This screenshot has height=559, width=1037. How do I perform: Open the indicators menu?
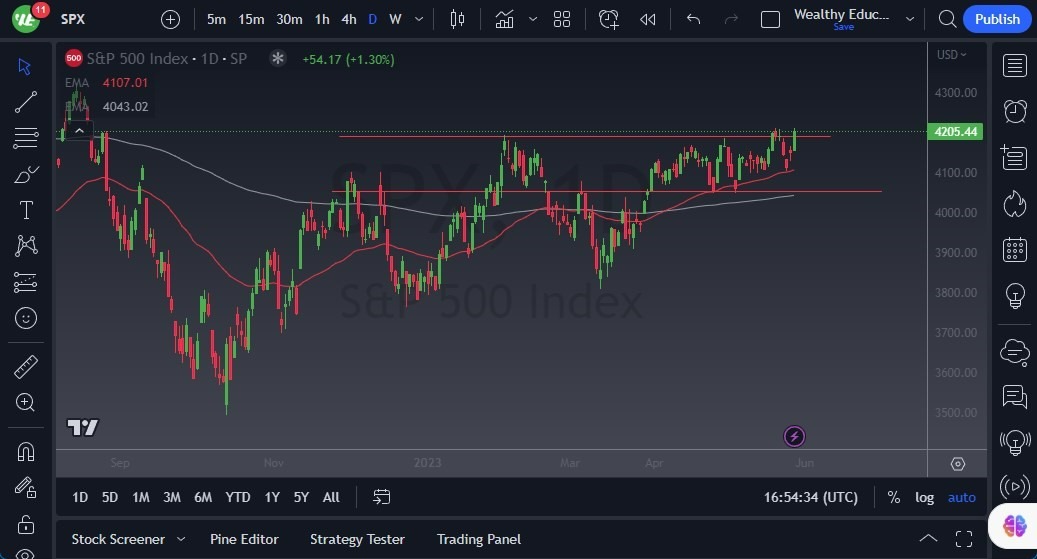(x=504, y=20)
